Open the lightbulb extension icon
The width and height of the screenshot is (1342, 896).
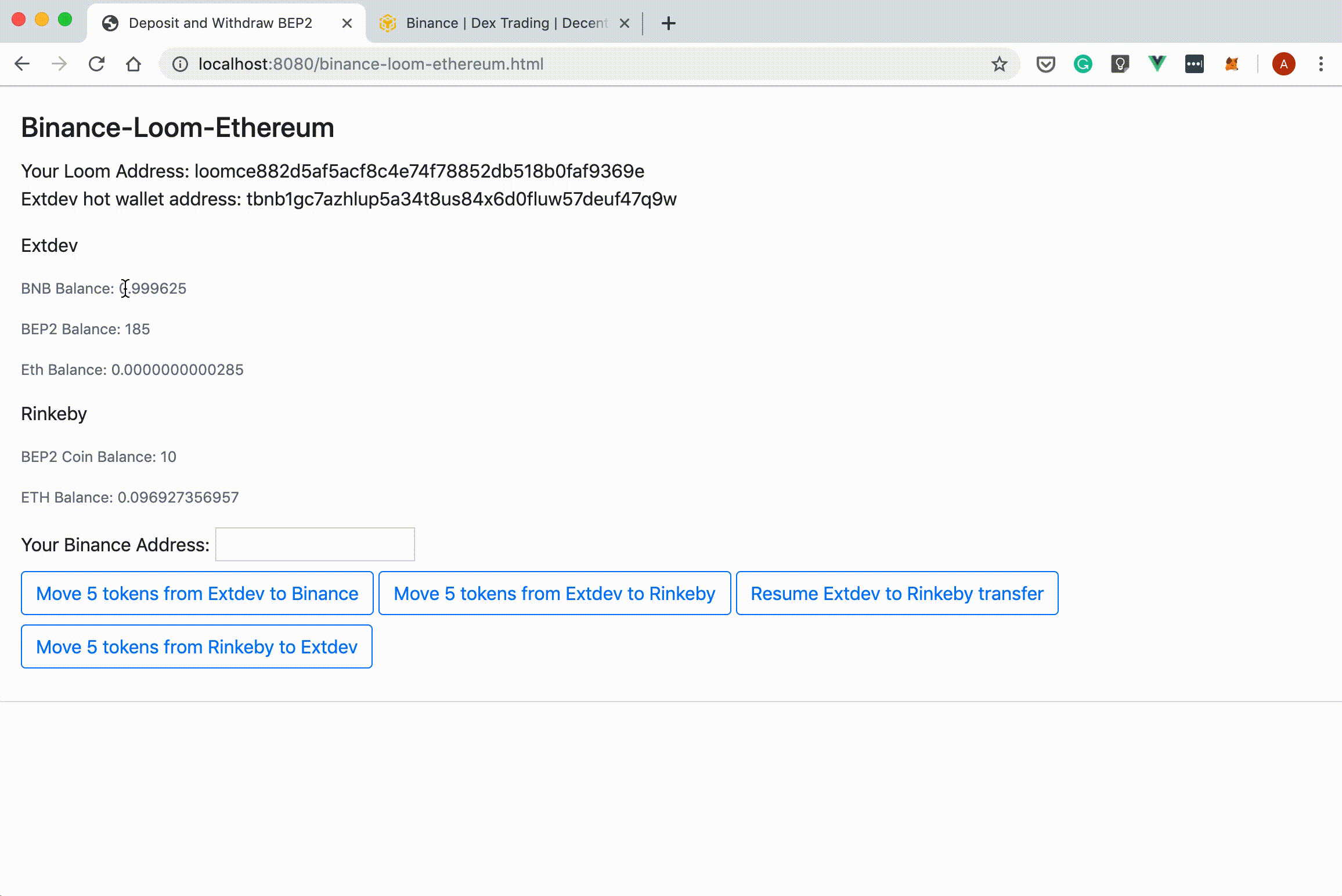(x=1120, y=64)
